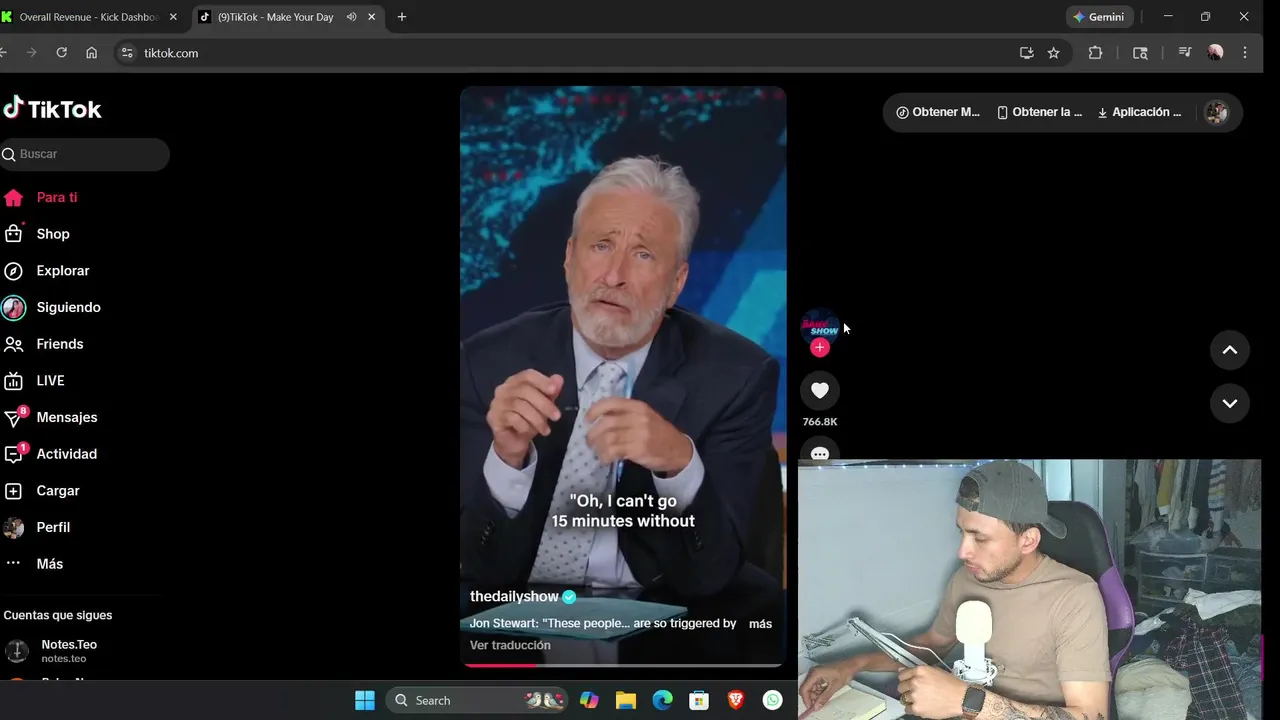The width and height of the screenshot is (1280, 720).
Task: Reload the TikTok page
Action: coord(61,53)
